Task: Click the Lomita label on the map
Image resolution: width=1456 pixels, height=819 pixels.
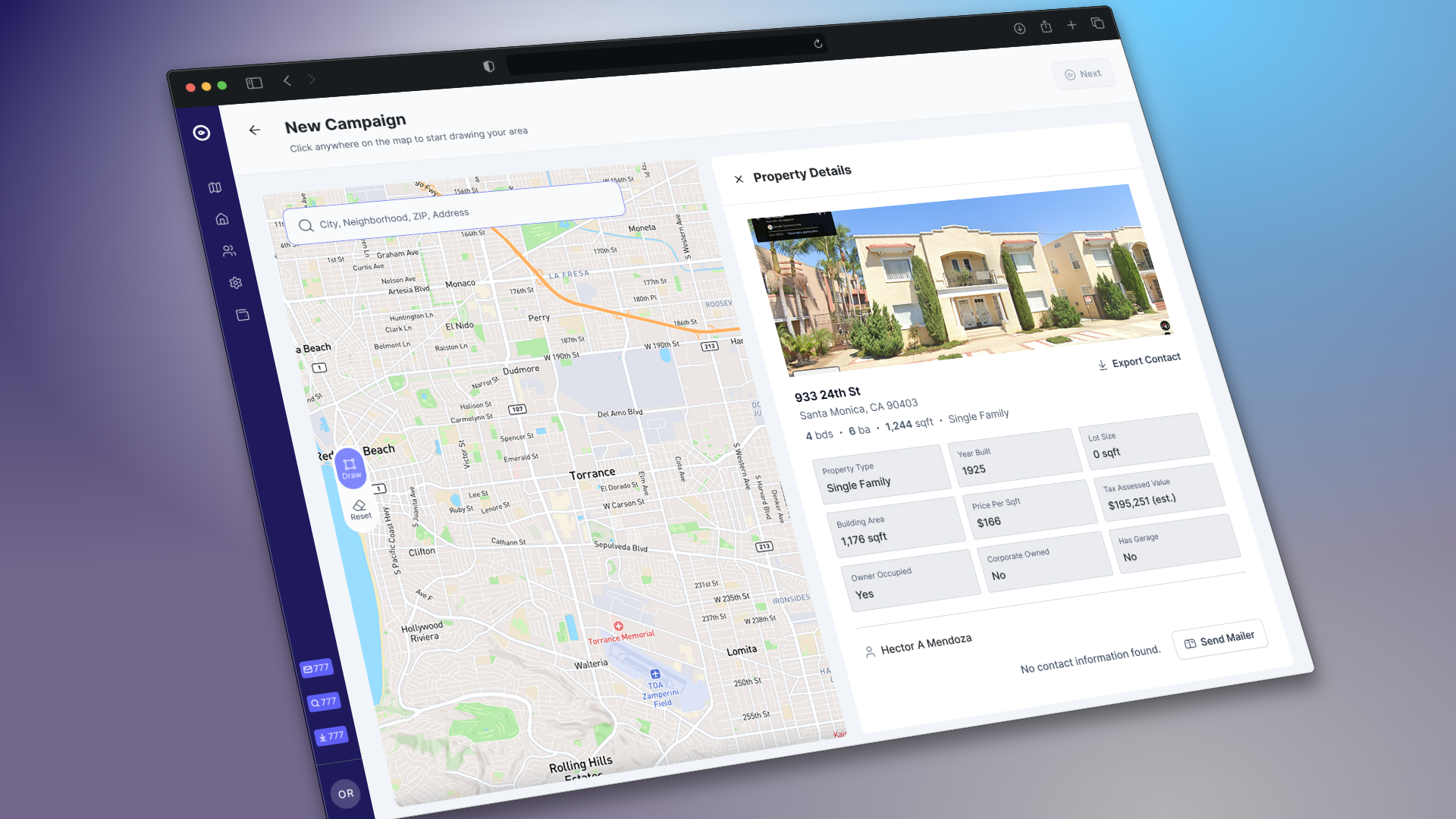Action: click(x=742, y=651)
